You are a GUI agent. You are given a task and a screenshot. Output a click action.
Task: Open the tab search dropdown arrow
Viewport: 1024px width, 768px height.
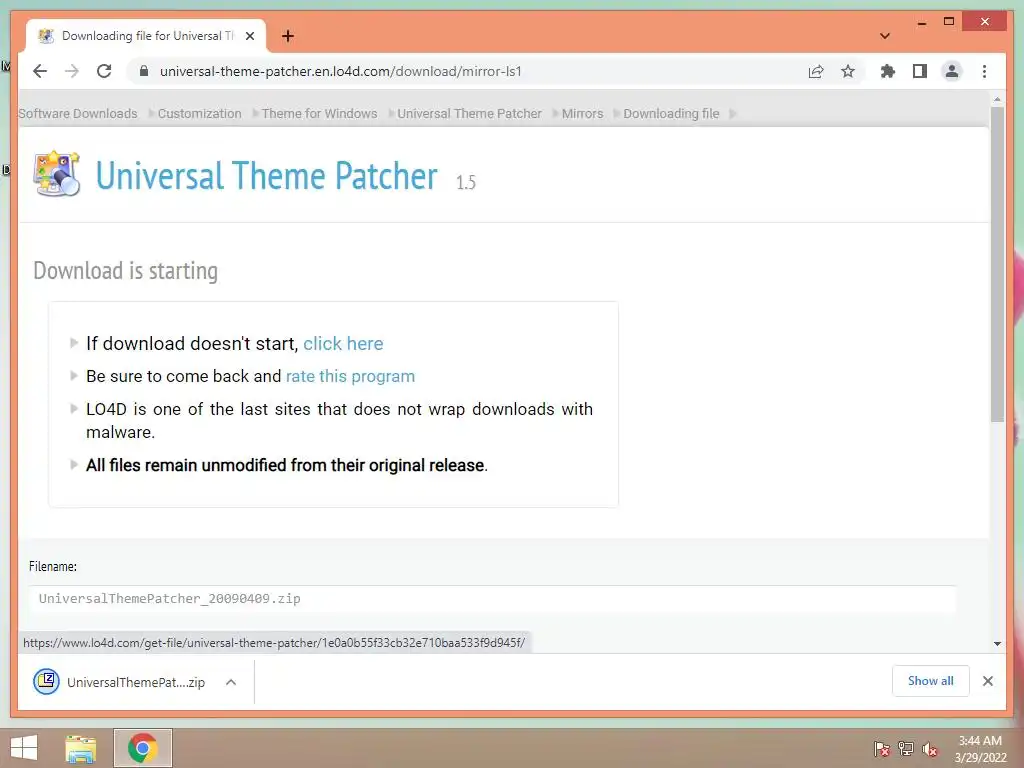tap(885, 36)
